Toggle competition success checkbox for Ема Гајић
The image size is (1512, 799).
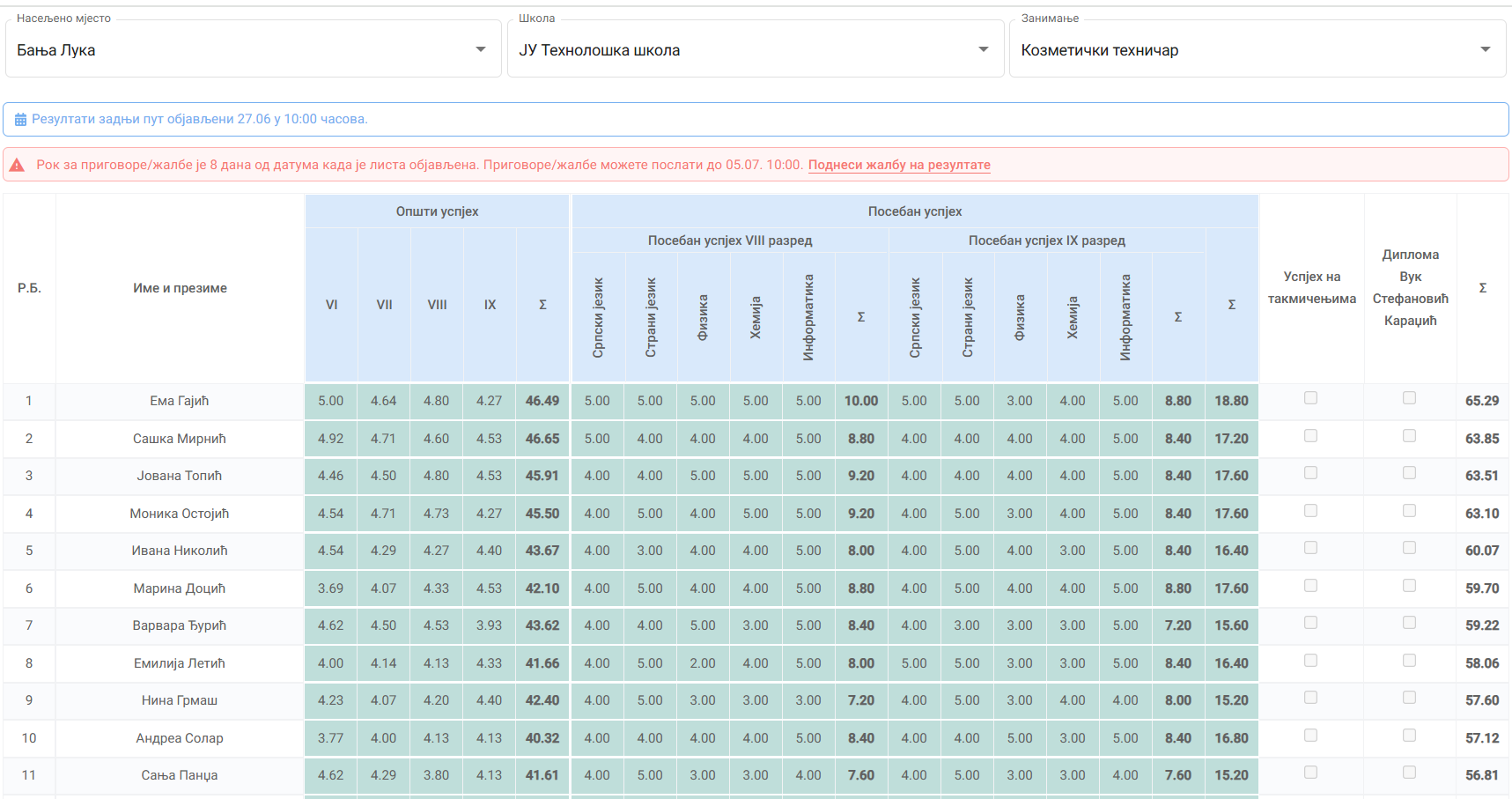[1310, 398]
